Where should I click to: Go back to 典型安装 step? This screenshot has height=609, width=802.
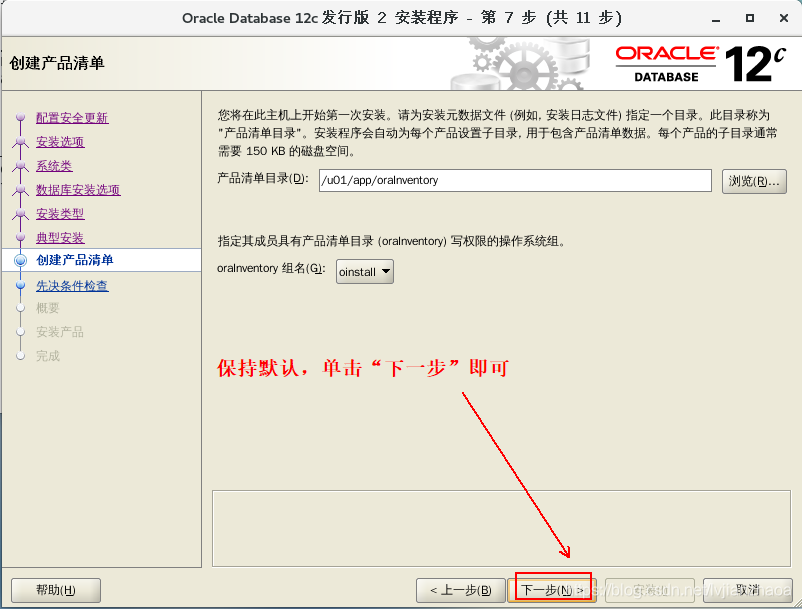click(x=60, y=238)
